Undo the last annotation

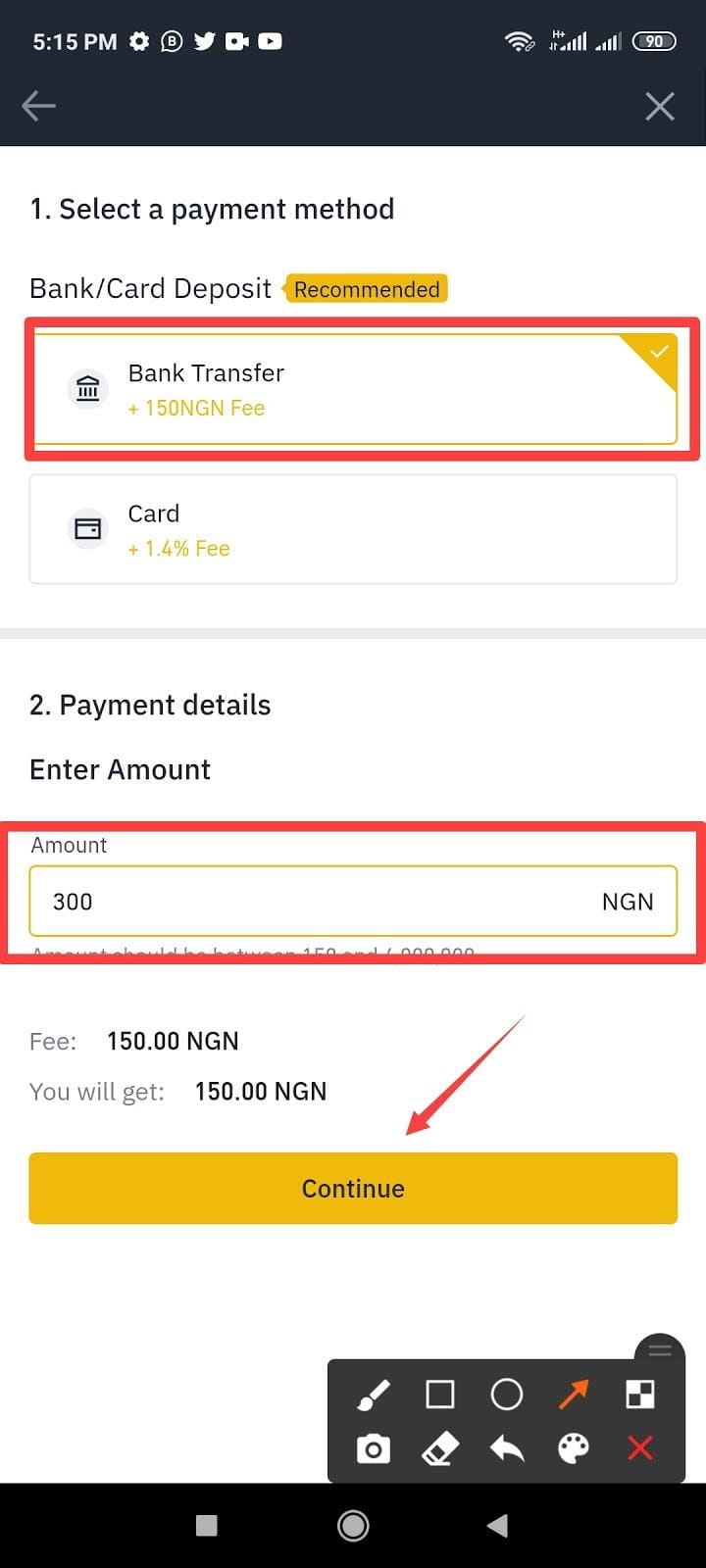click(x=507, y=1448)
